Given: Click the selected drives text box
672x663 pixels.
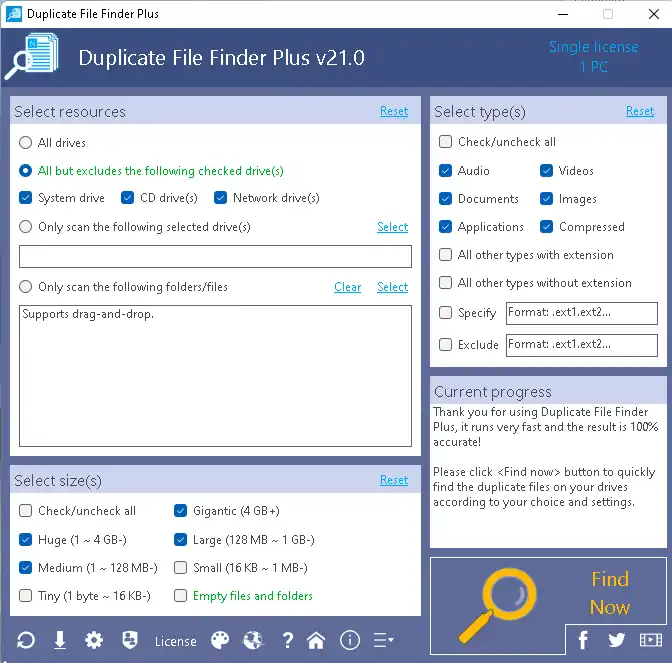Looking at the screenshot, I should (215, 257).
